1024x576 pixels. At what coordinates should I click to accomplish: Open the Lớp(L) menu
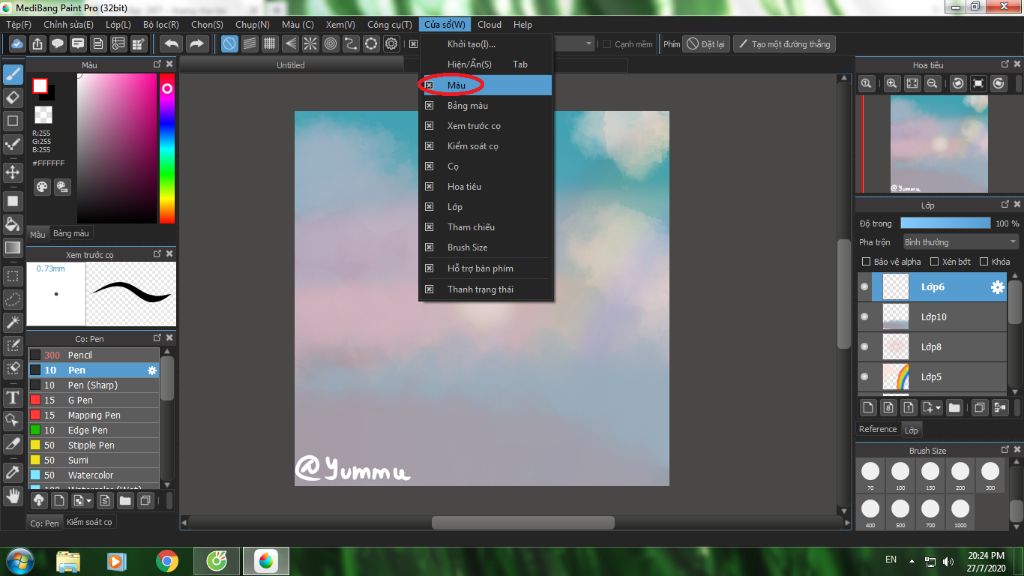pyautogui.click(x=118, y=24)
